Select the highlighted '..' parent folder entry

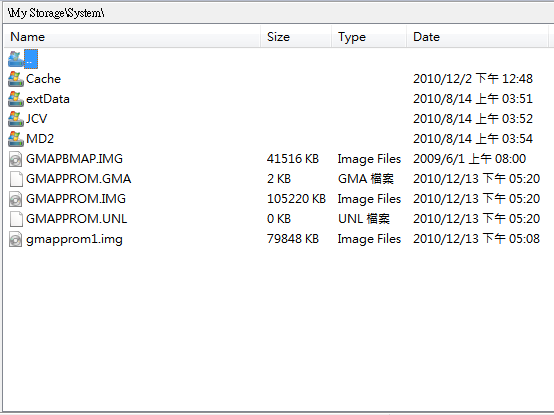pyautogui.click(x=31, y=59)
